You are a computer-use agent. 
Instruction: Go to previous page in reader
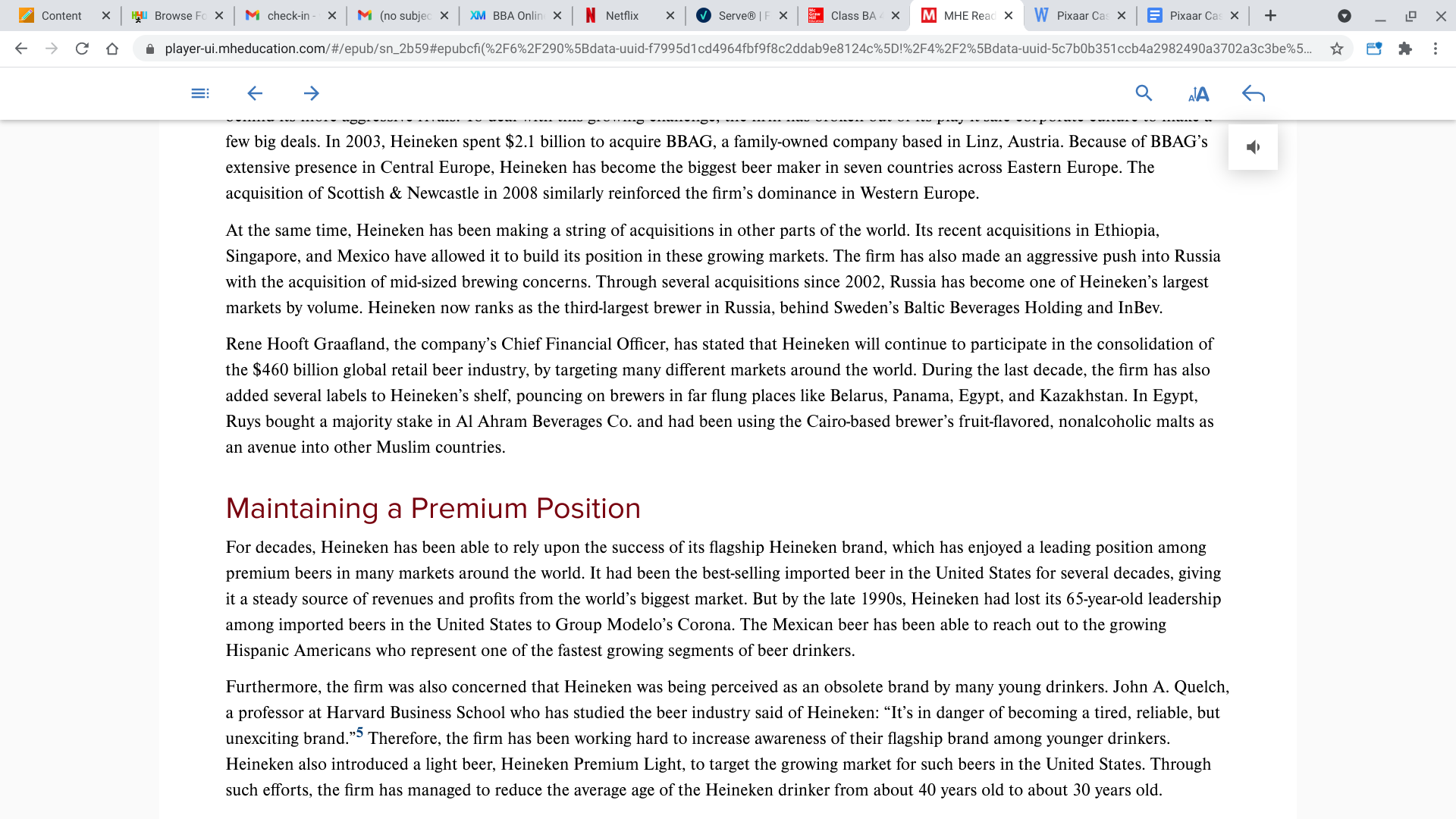(255, 93)
